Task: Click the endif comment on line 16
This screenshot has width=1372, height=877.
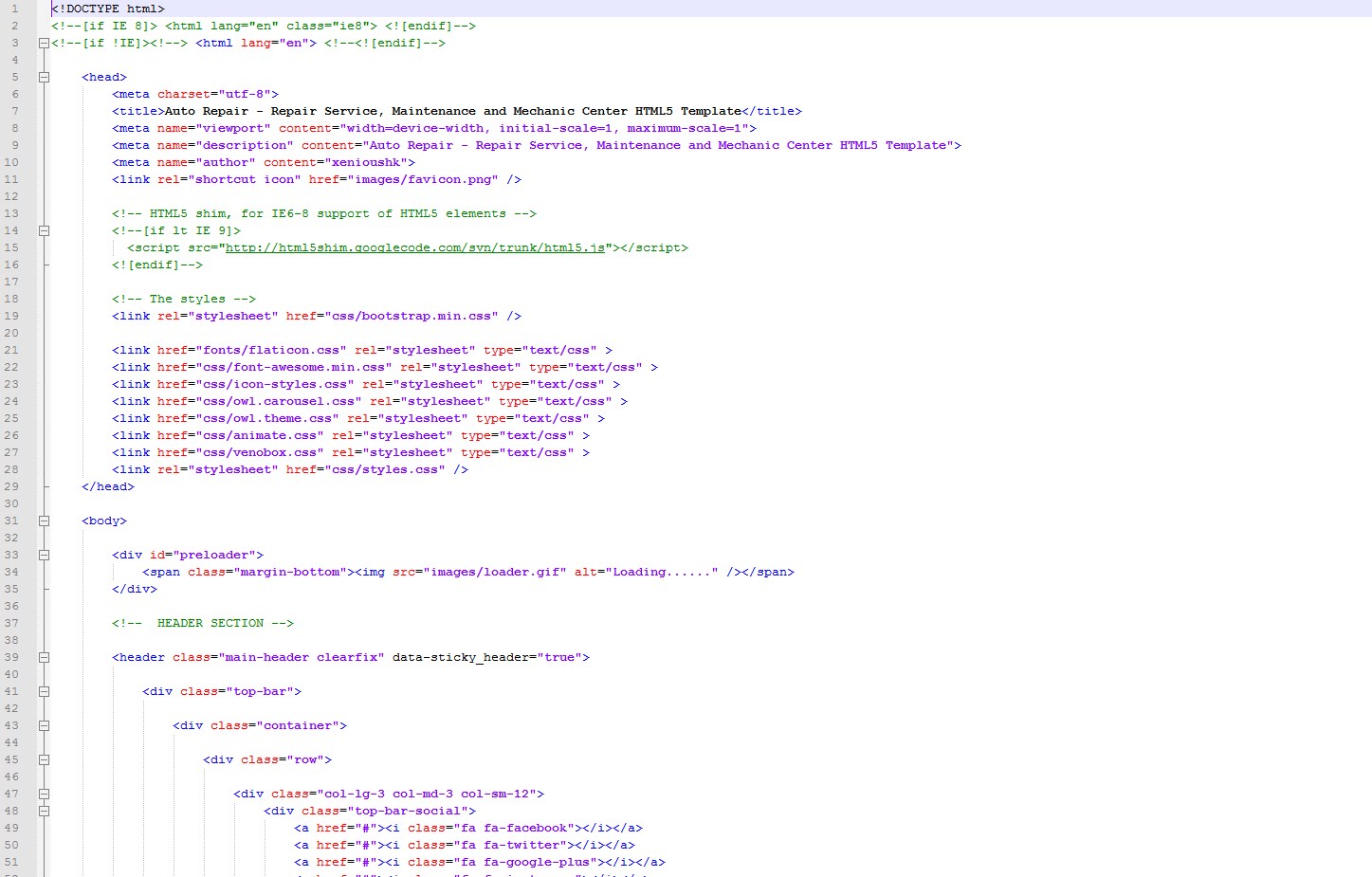Action: (x=157, y=265)
